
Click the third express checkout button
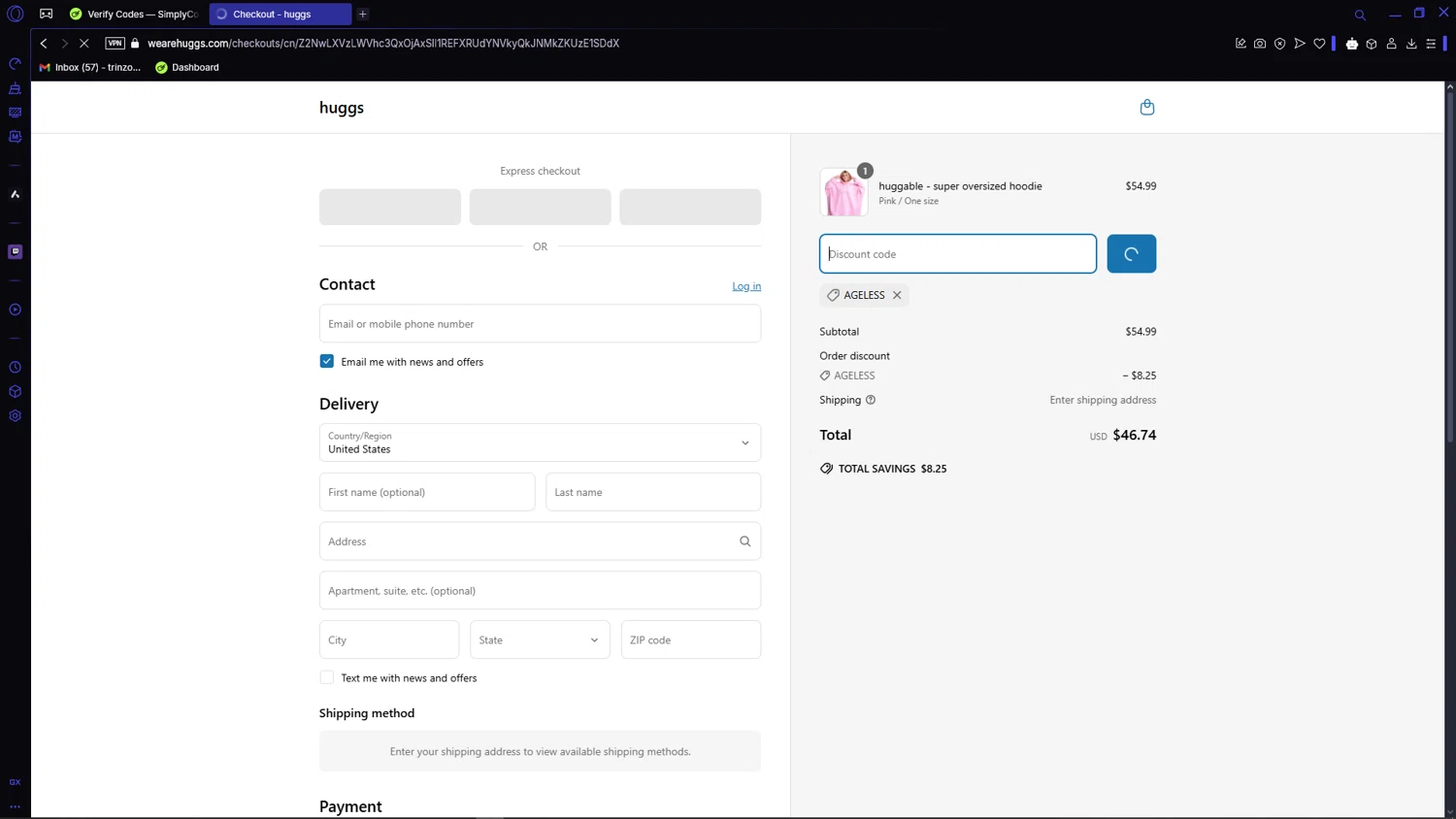[x=690, y=207]
